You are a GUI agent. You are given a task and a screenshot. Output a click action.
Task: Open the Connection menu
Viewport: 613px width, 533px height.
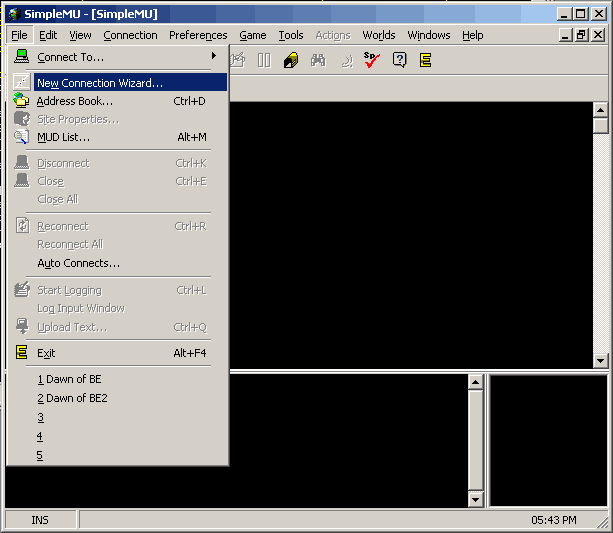(130, 35)
